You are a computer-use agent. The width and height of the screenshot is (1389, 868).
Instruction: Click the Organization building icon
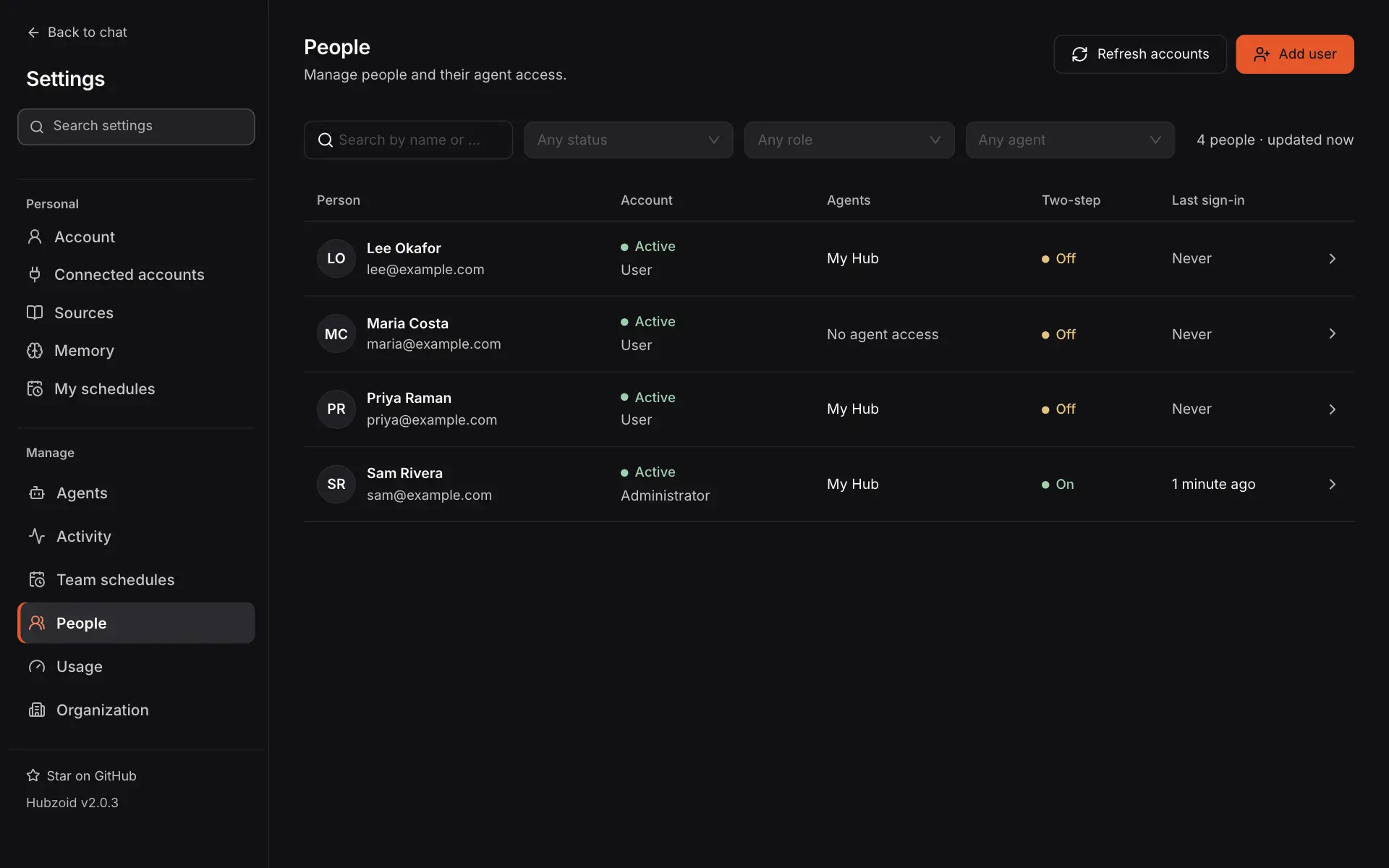point(37,710)
